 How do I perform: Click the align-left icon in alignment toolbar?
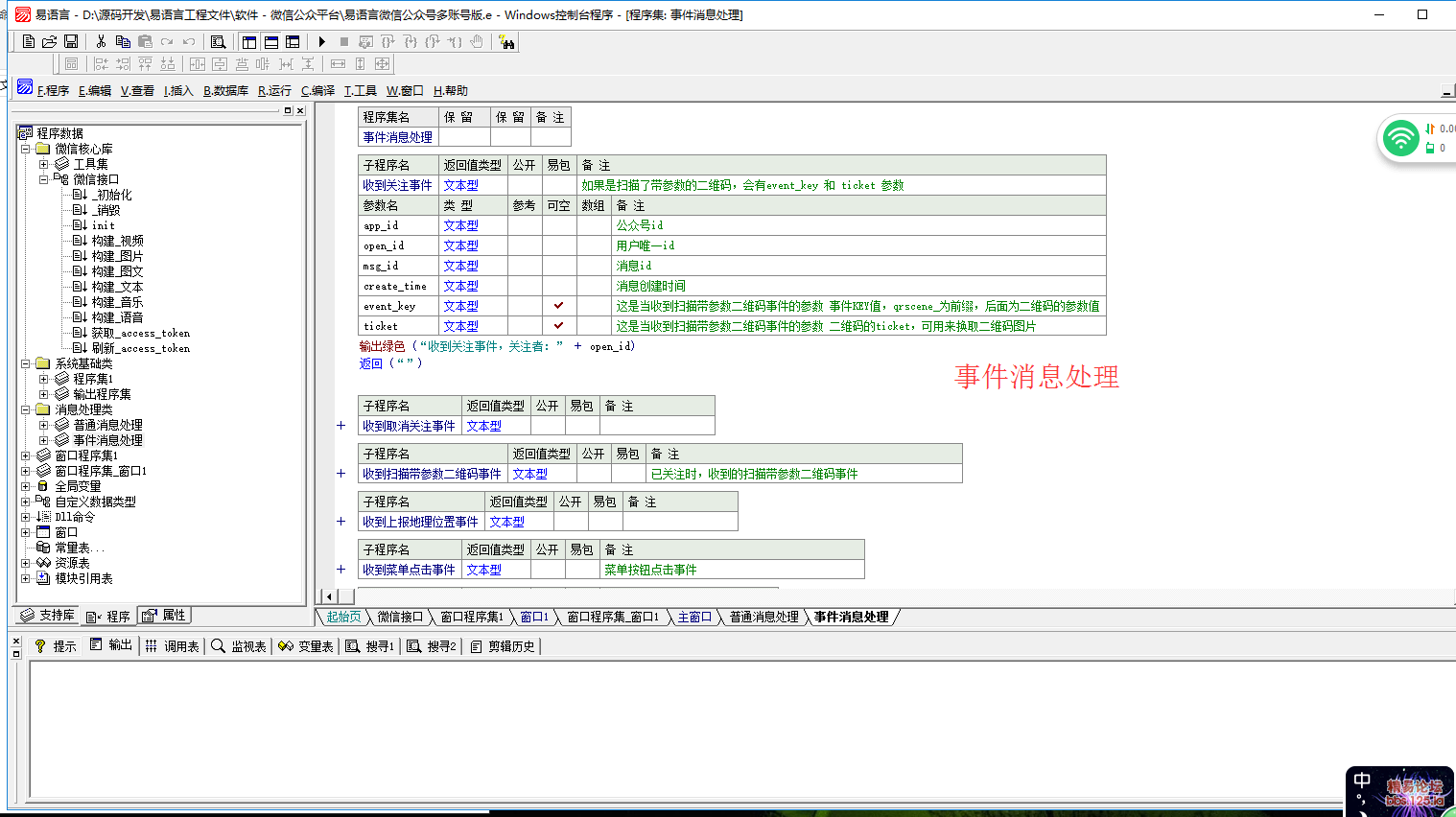pyautogui.click(x=101, y=63)
